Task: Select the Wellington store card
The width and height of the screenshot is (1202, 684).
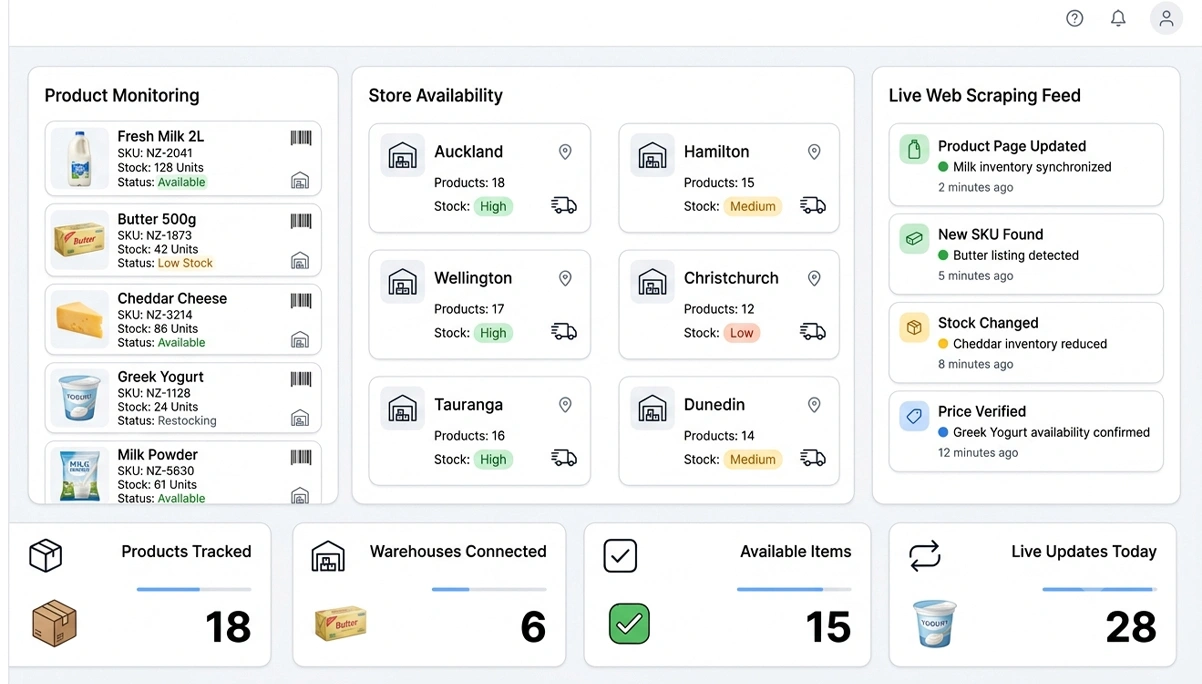Action: tap(480, 305)
